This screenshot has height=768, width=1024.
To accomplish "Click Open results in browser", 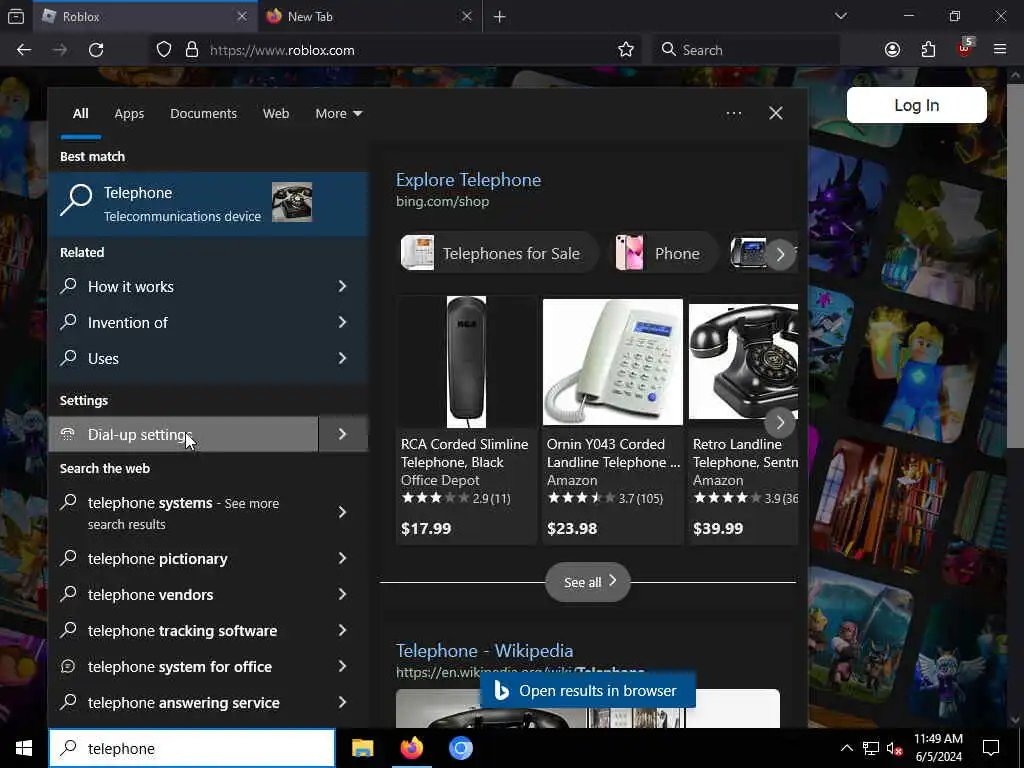I will point(588,691).
